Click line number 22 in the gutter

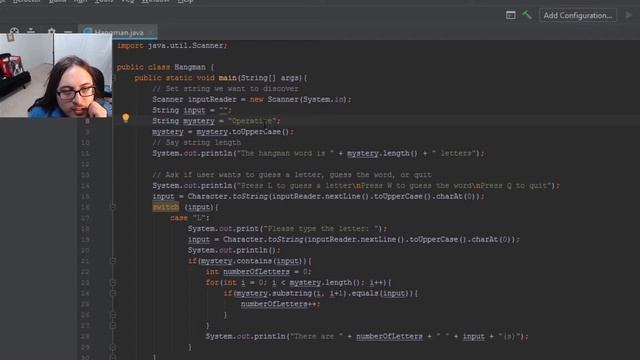[85, 272]
